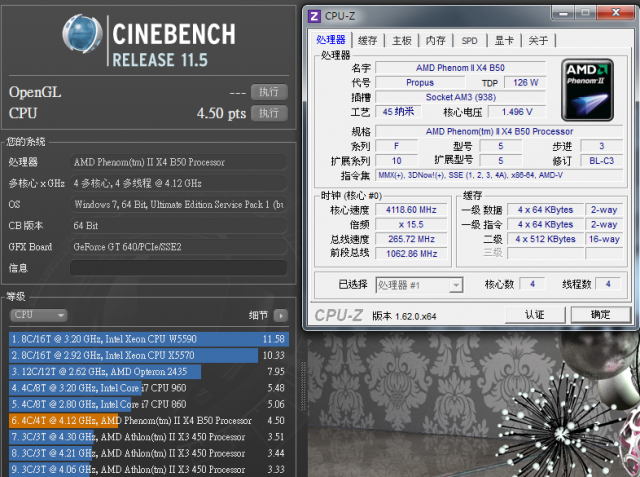Click the 细节 details arrow icon
The width and height of the screenshot is (640, 477).
coord(281,315)
